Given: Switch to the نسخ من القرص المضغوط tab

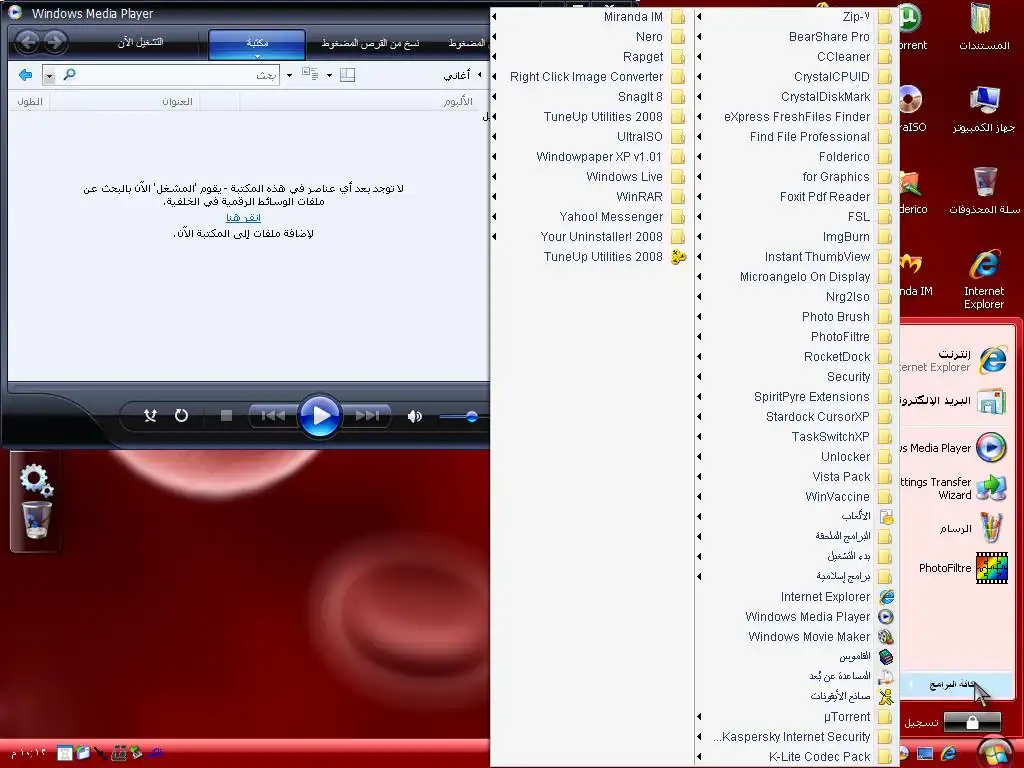Looking at the screenshot, I should 370,43.
